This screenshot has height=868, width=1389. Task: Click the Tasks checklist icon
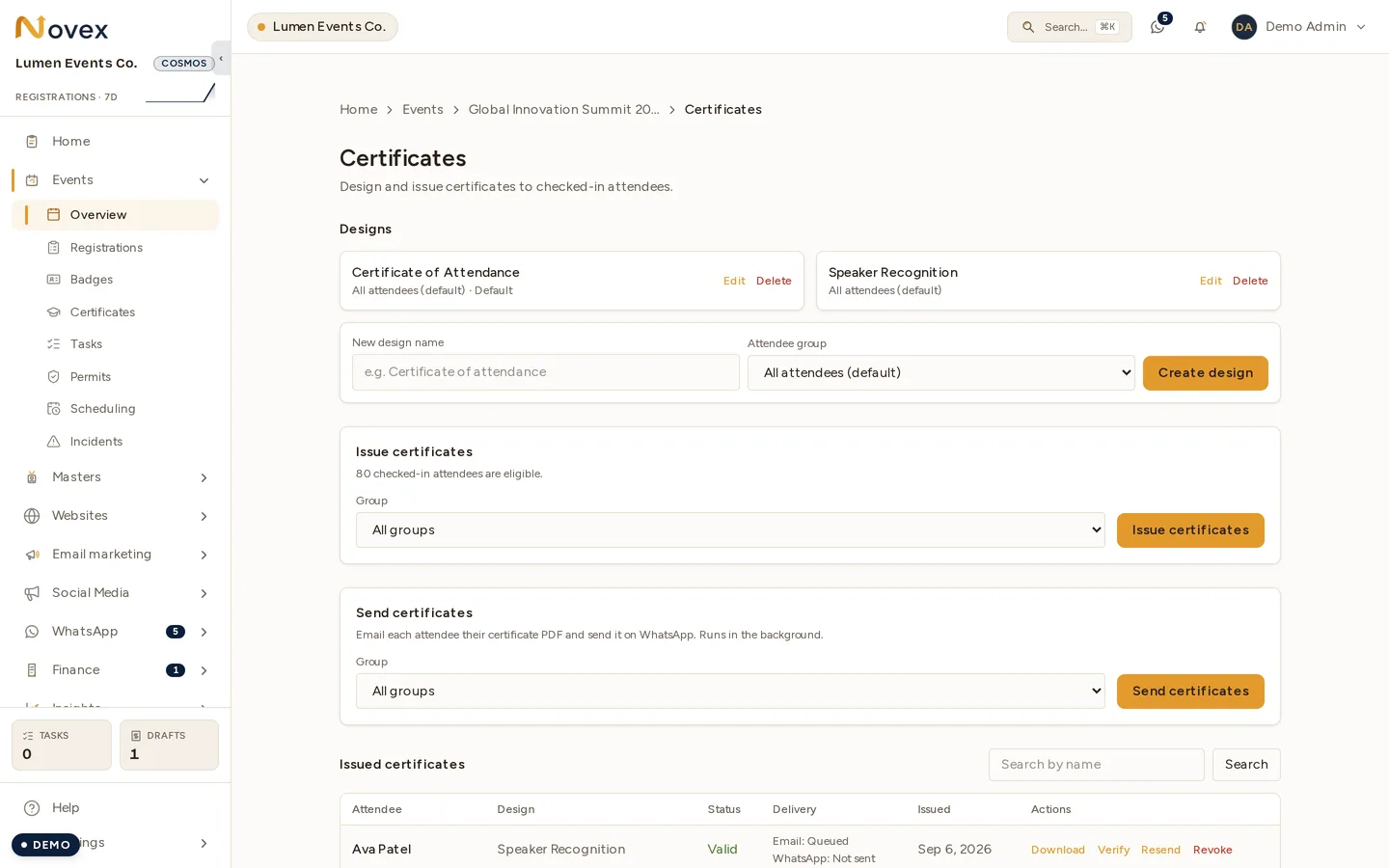coord(54,344)
